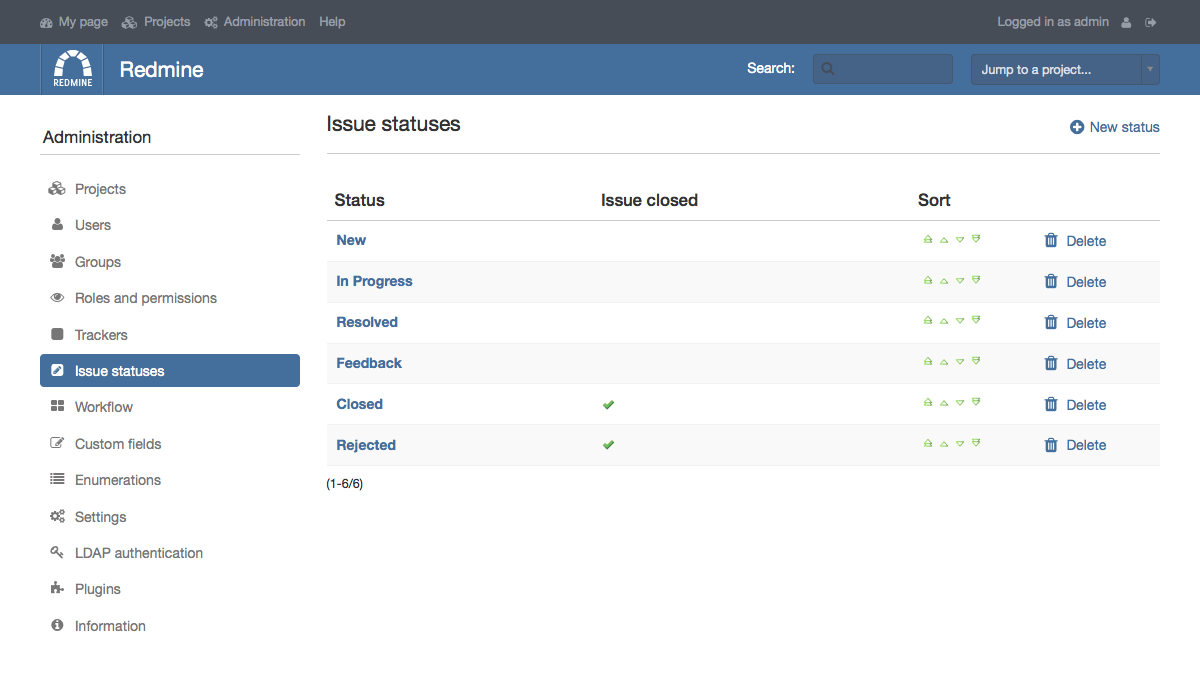Move the New status to bottom
This screenshot has height=686, width=1200.
pyautogui.click(x=976, y=239)
